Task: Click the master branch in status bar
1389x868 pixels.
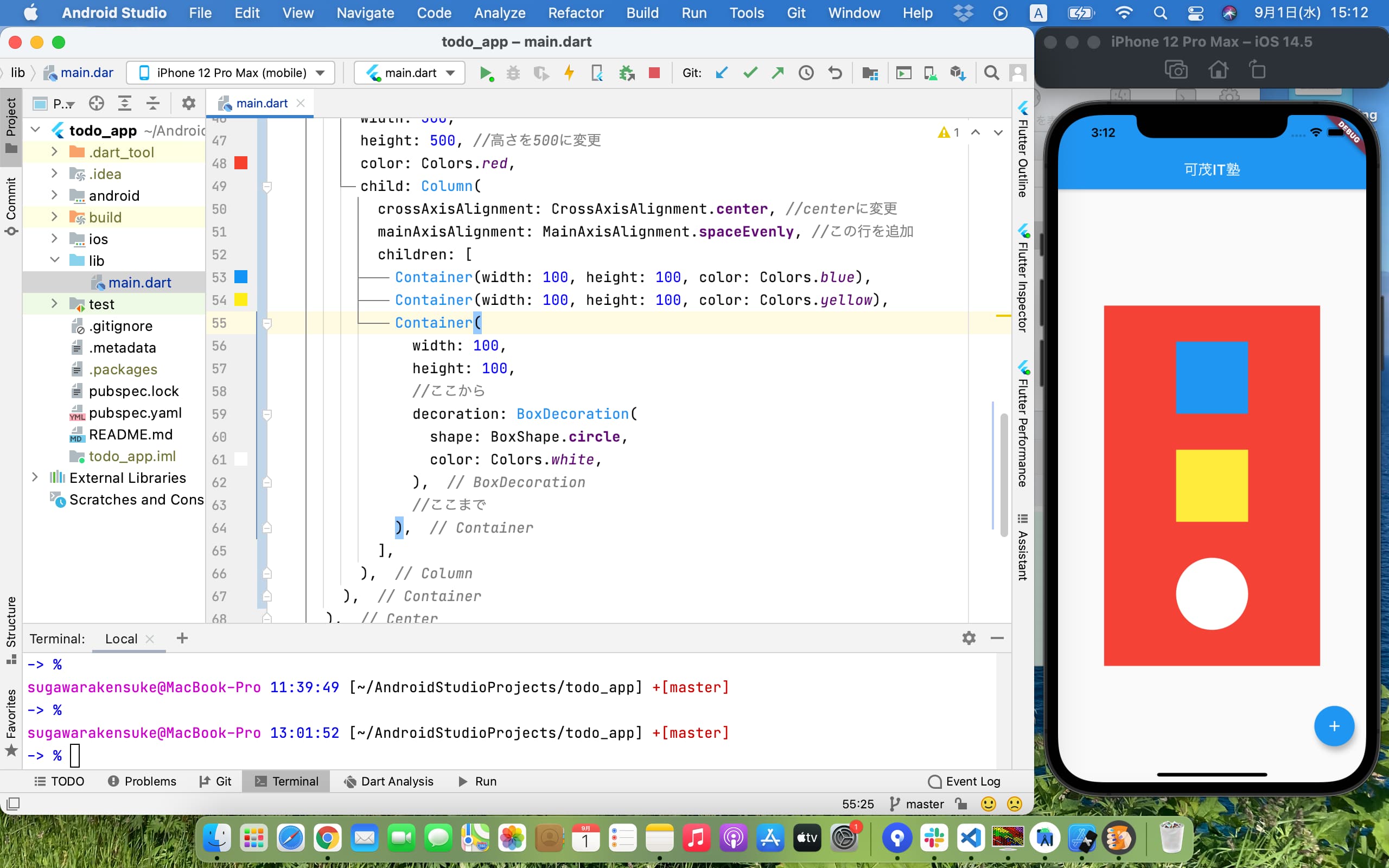Action: pos(916,803)
